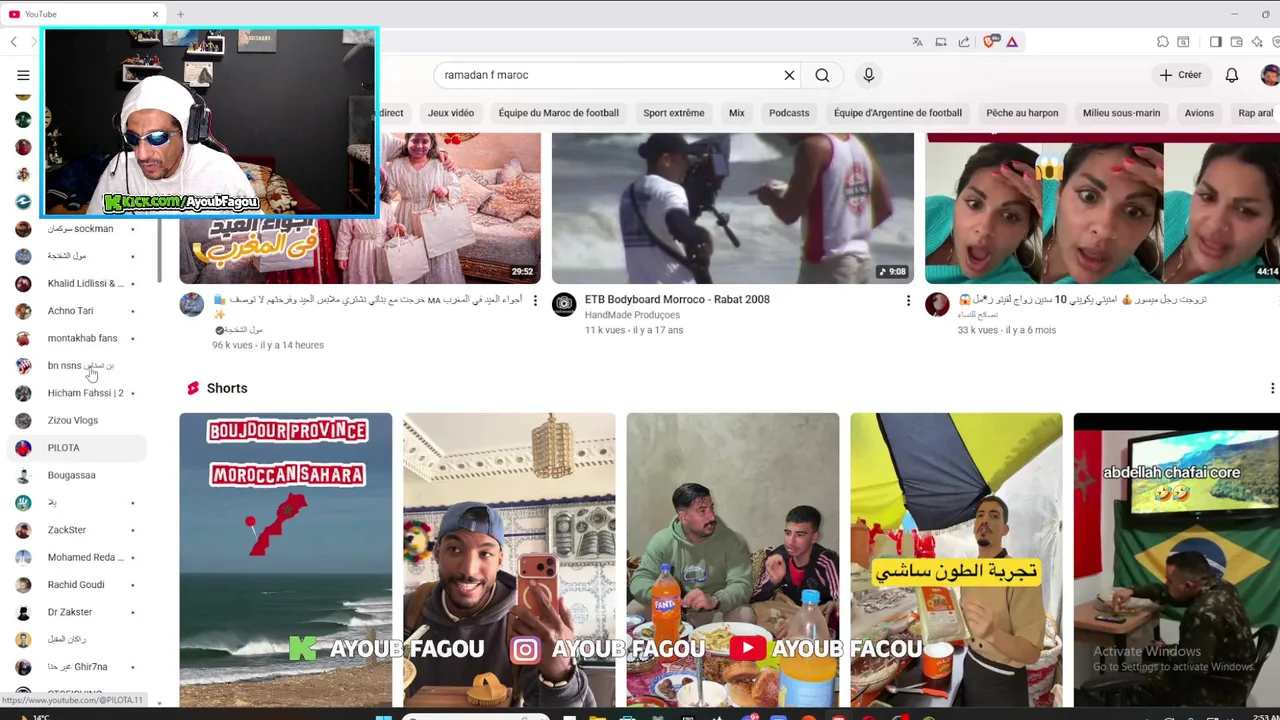Screen dimensions: 1280x720
Task: Toggle the browser sidebar panel icon
Action: [x=1215, y=42]
